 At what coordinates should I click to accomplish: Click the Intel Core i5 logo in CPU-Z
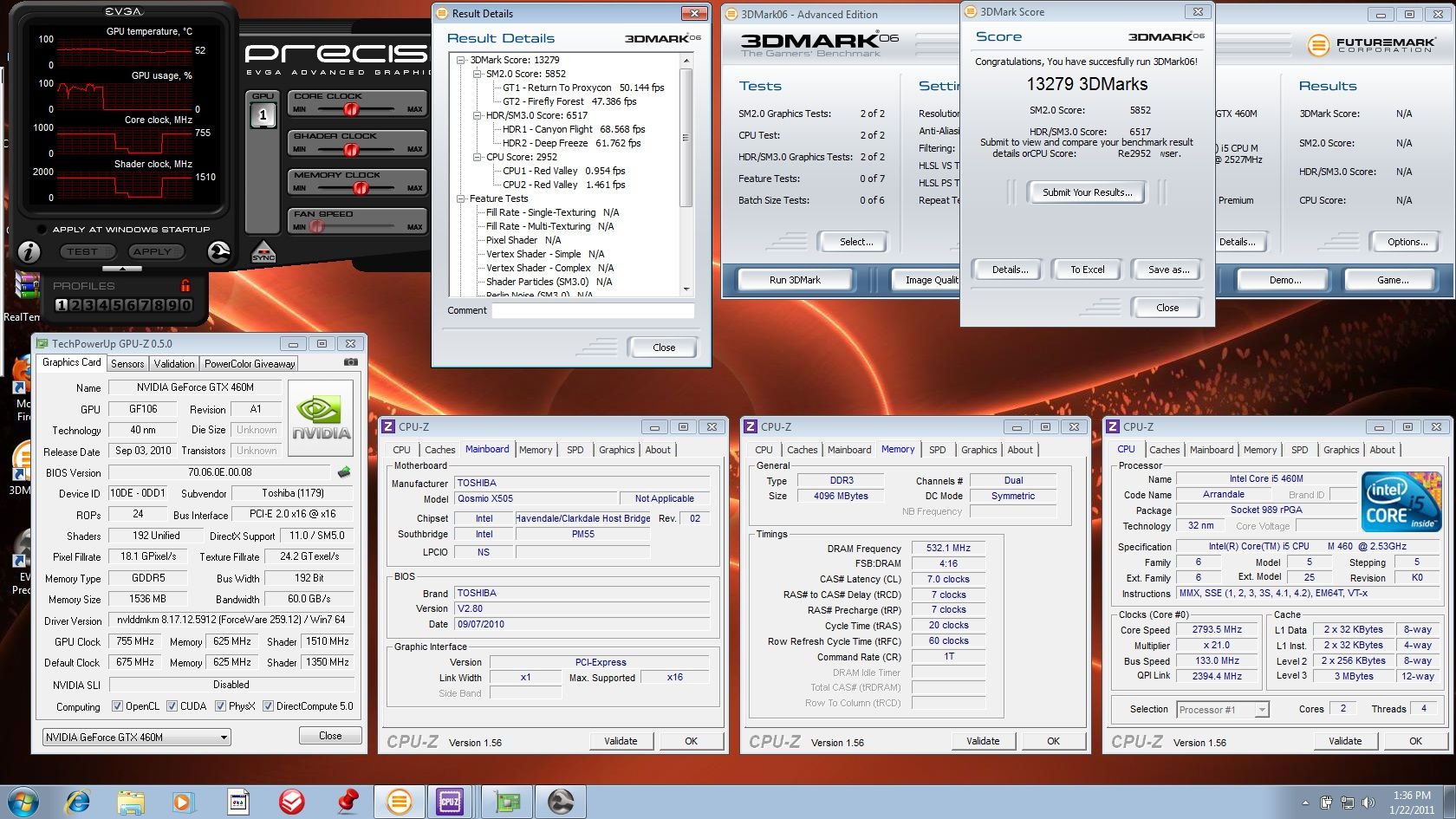click(x=1401, y=502)
